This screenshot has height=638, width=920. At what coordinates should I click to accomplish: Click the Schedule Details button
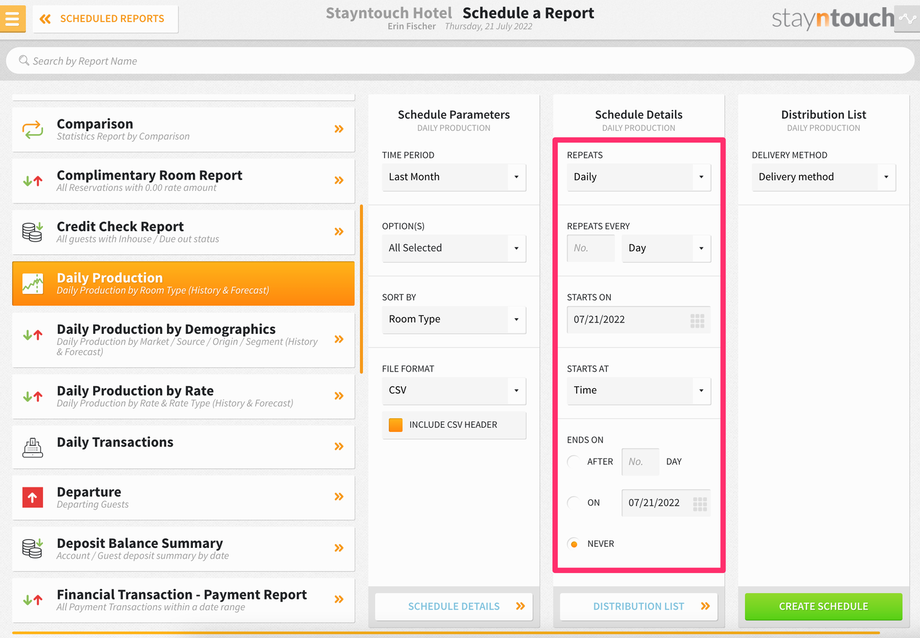[454, 606]
